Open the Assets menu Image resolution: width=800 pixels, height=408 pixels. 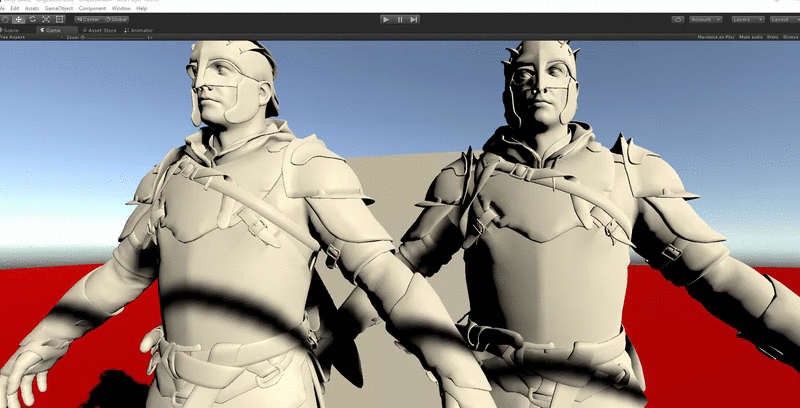[x=32, y=9]
